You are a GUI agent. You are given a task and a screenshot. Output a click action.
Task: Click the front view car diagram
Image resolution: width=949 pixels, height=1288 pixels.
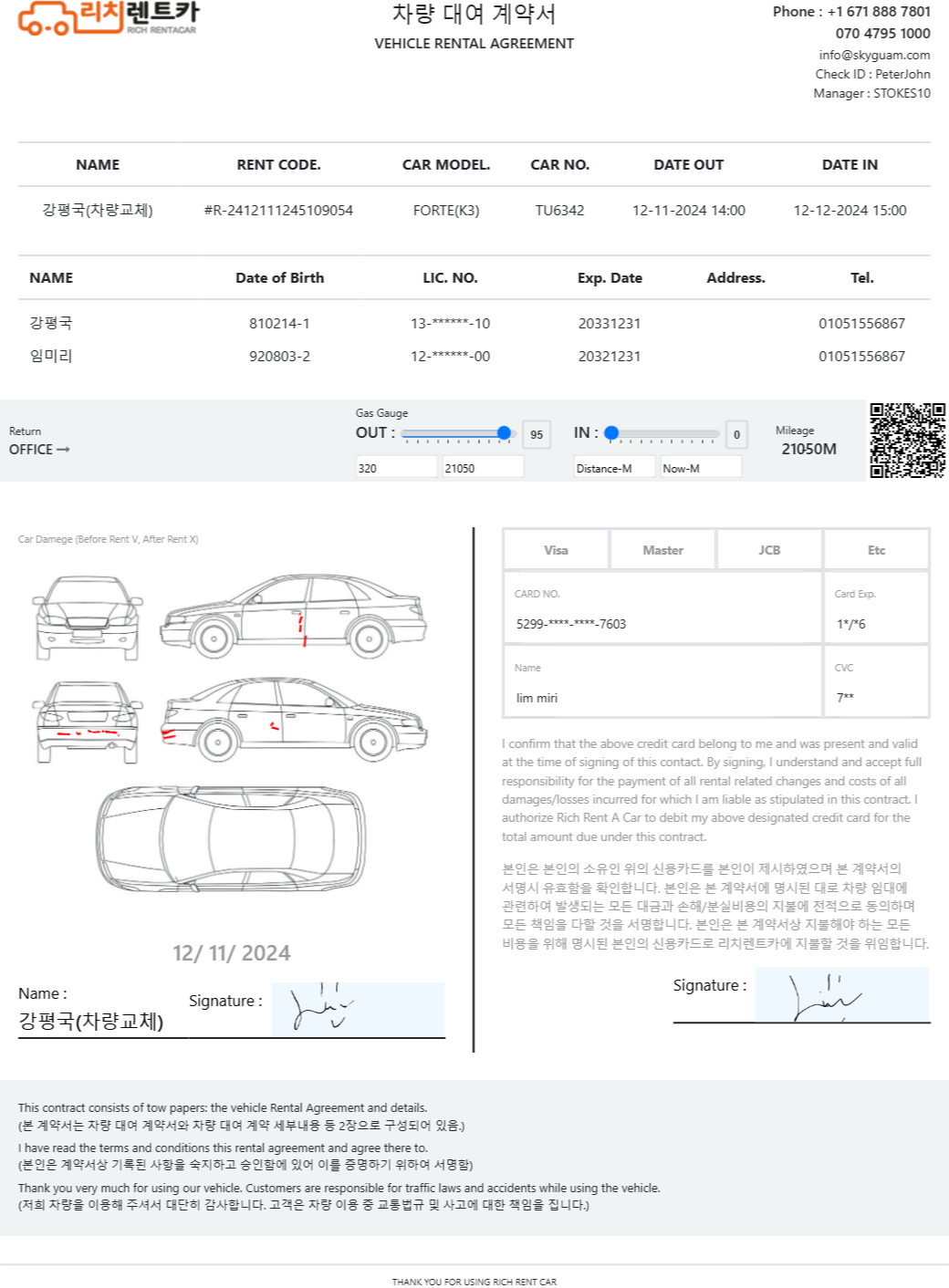tap(88, 618)
